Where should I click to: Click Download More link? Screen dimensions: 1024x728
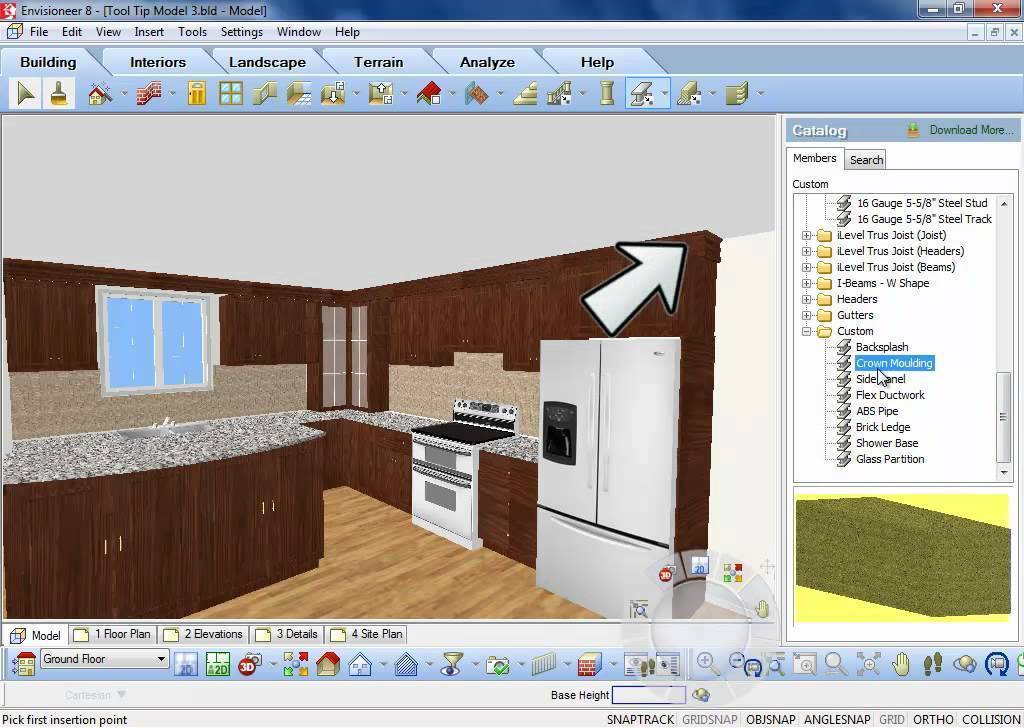[971, 130]
